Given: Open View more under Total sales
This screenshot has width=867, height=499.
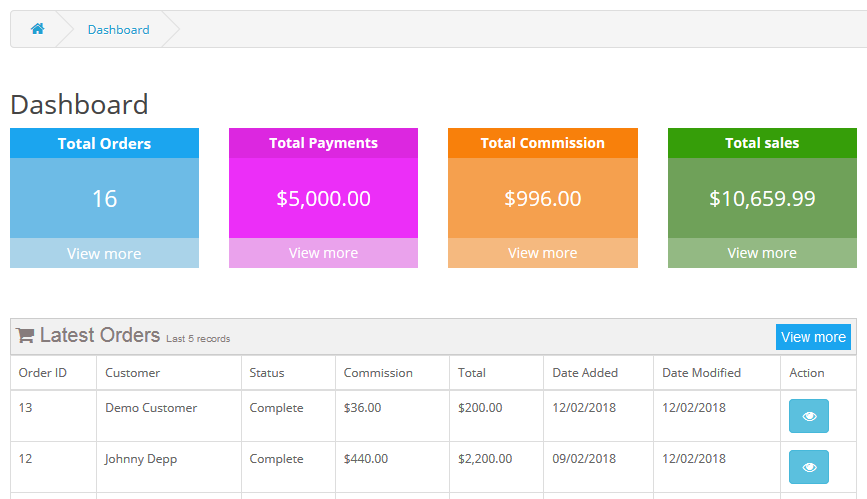Looking at the screenshot, I should [762, 253].
